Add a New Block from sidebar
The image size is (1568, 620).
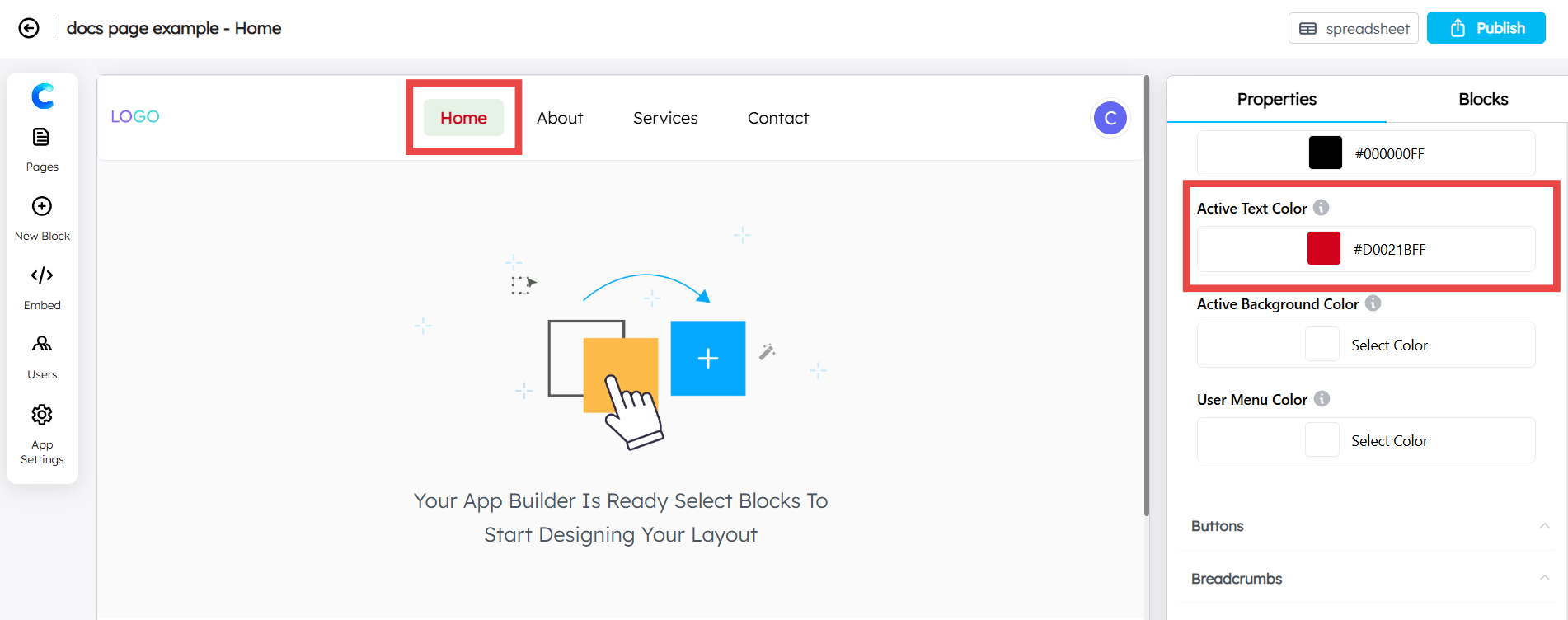coord(42,218)
